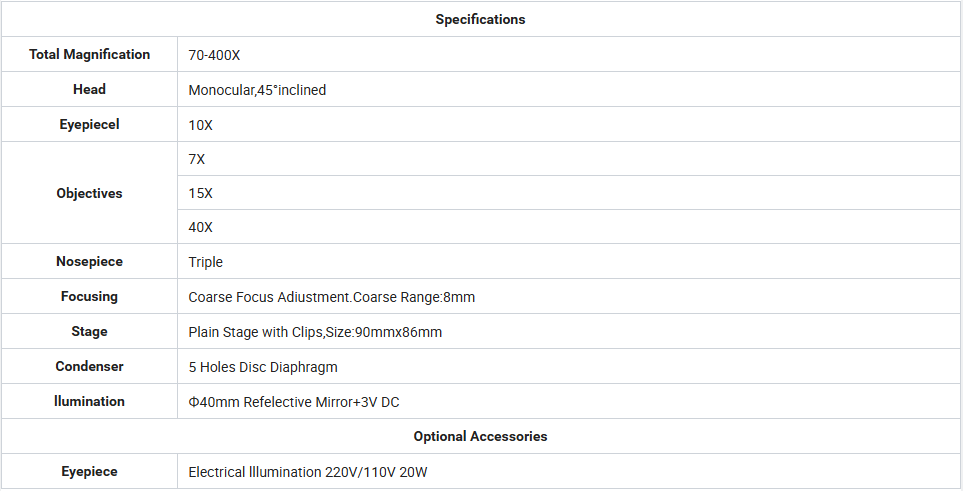Click the 40X objective cell
963x491 pixels.
tap(569, 227)
